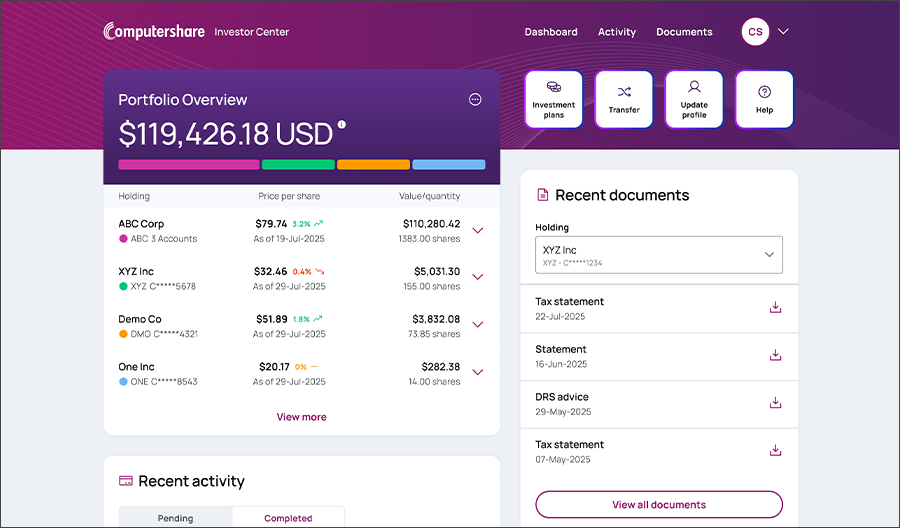Open the Holding dropdown showing XYZ Inc

pos(659,255)
